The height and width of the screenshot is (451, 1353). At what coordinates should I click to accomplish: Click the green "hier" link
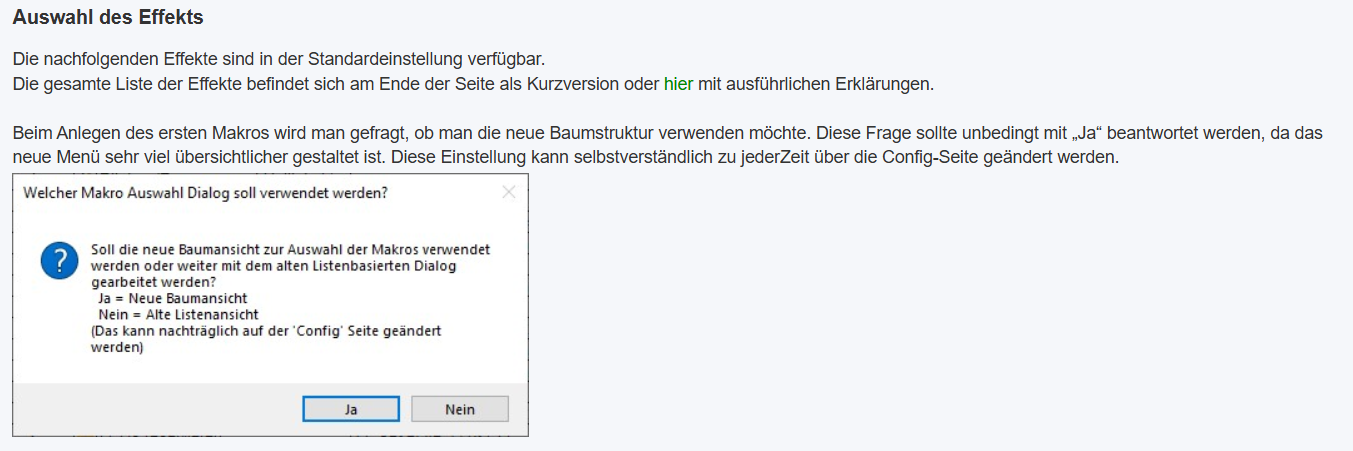tap(678, 84)
